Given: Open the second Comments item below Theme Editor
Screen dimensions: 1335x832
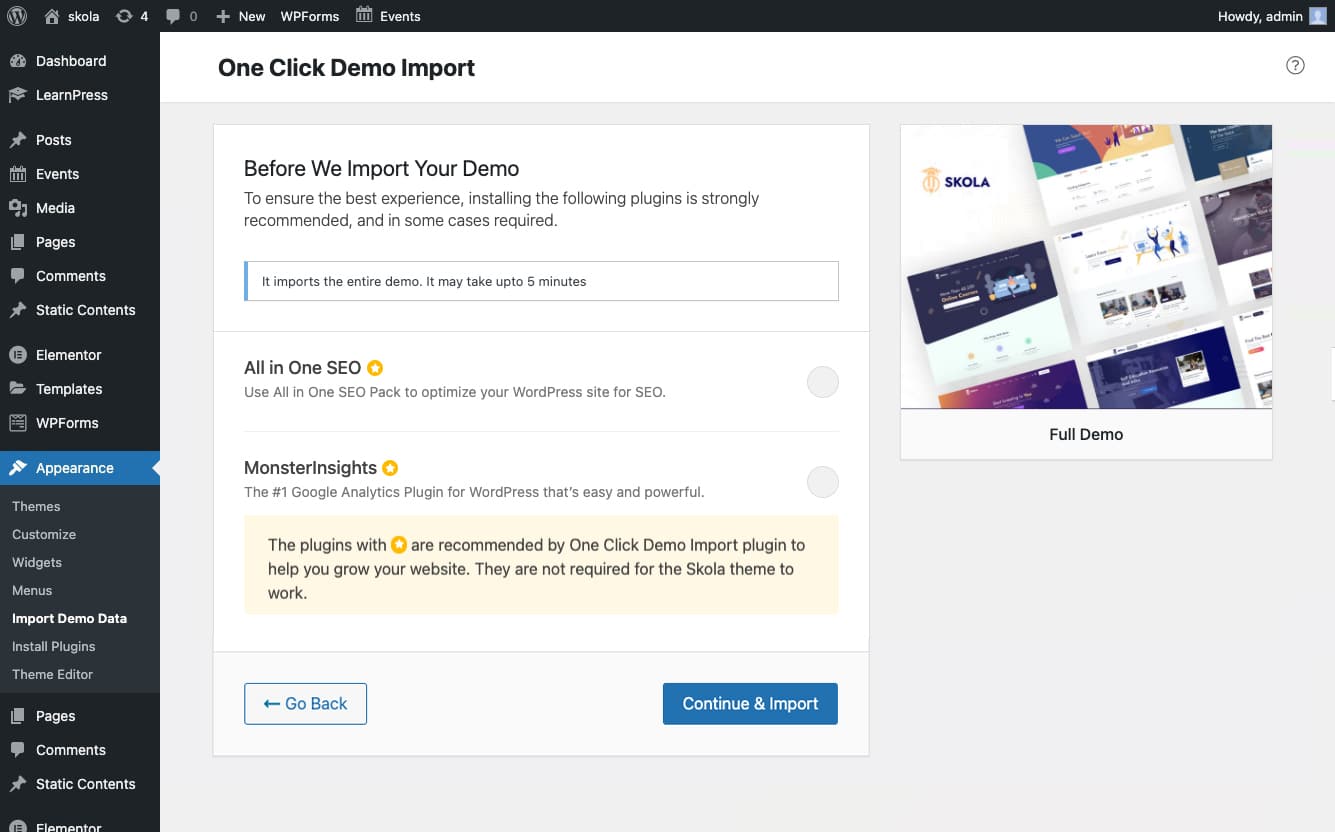Looking at the screenshot, I should point(80,750).
